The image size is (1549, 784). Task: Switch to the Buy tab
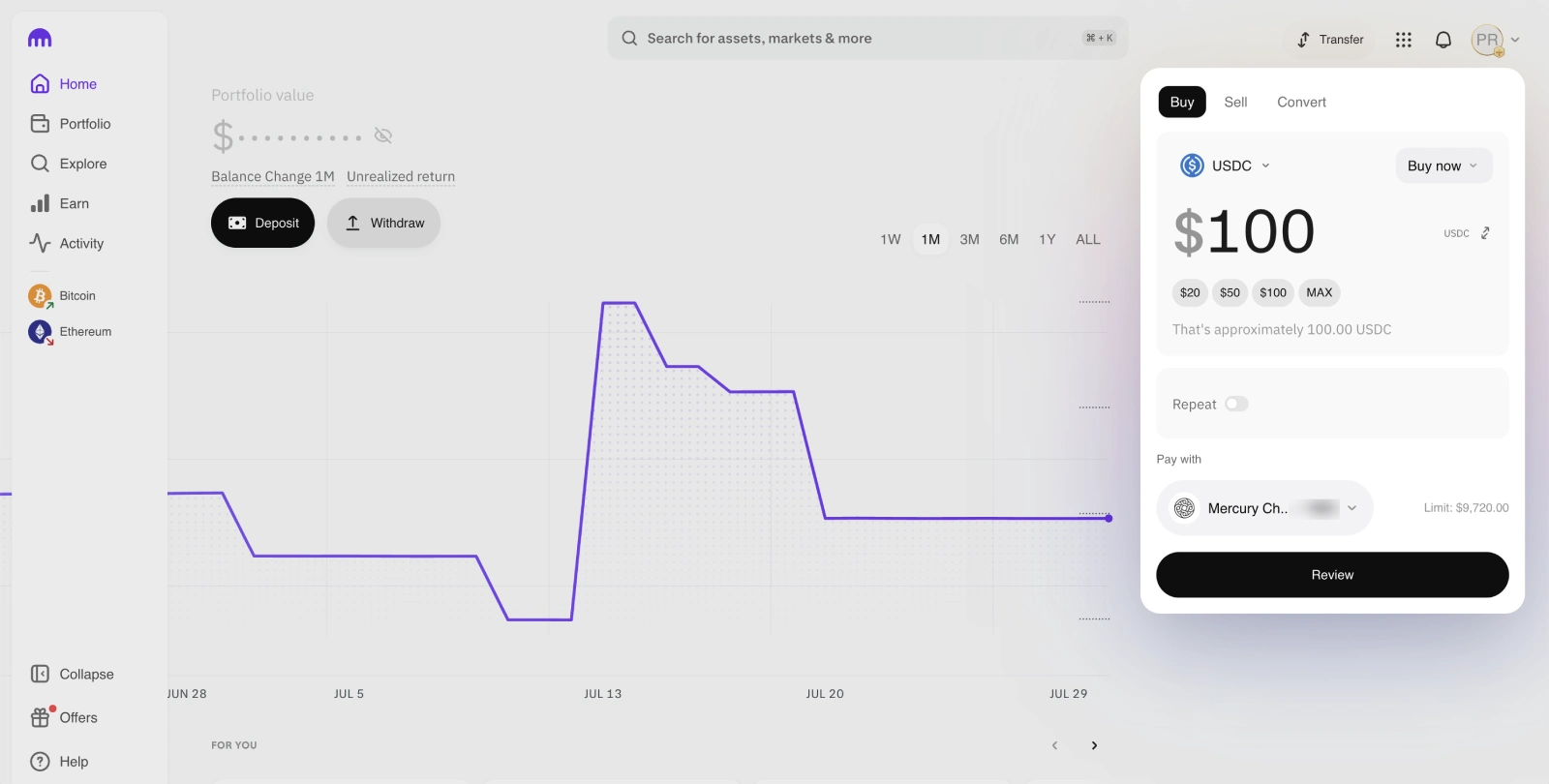click(x=1182, y=102)
